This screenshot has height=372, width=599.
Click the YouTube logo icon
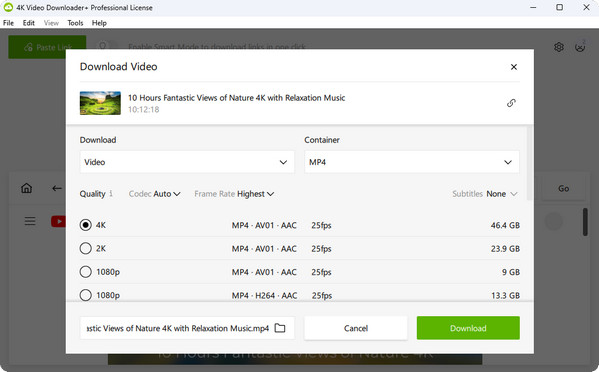58,221
